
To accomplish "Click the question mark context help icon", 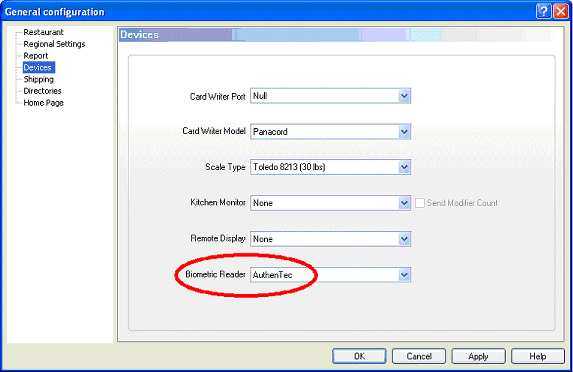I will click(x=543, y=11).
